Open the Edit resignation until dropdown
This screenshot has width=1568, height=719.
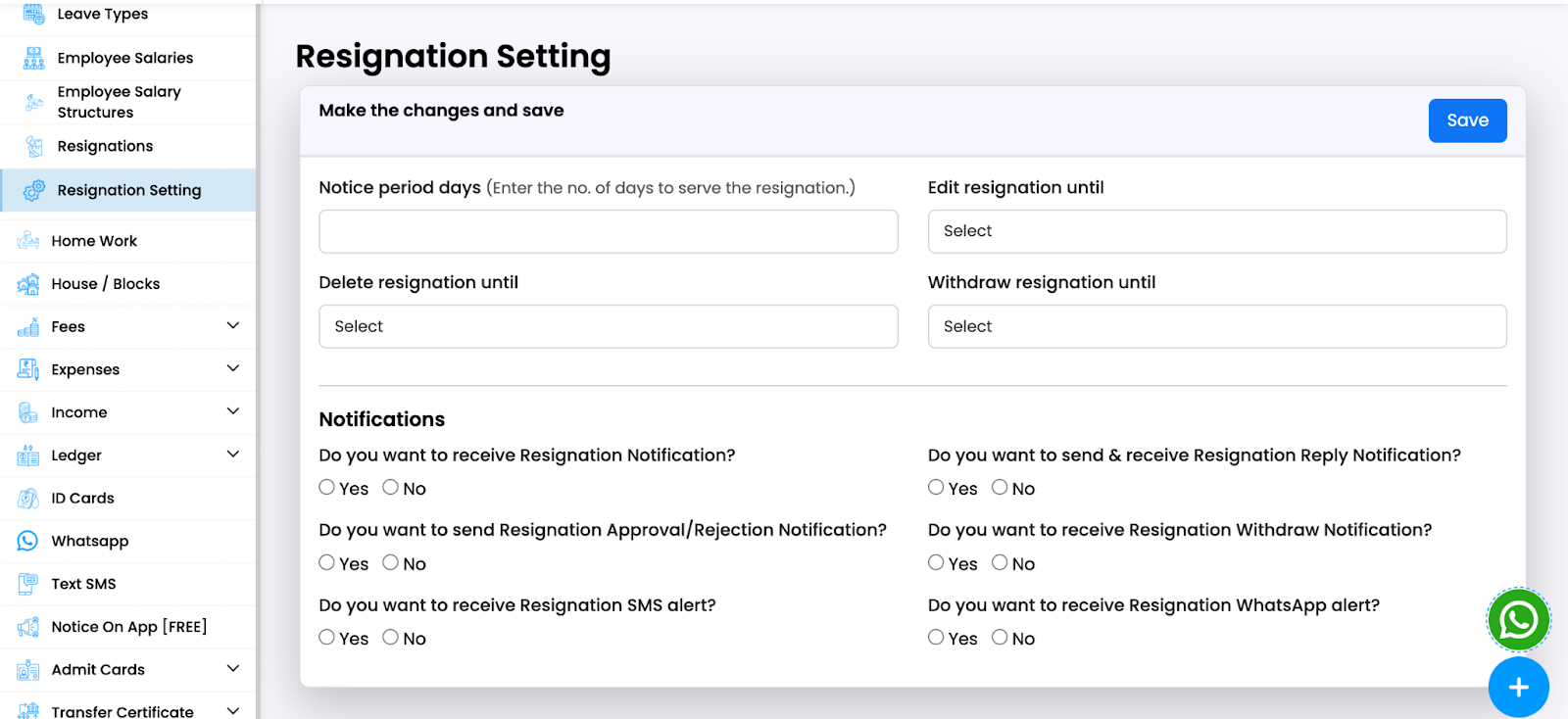pos(1216,231)
